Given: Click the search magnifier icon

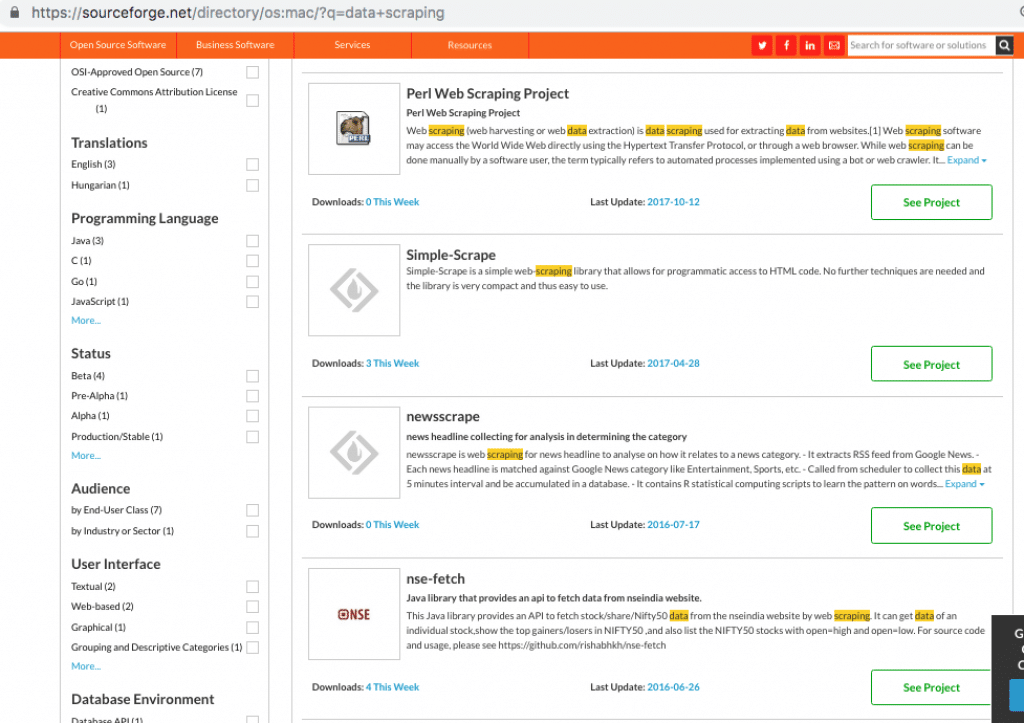Looking at the screenshot, I should click(x=1004, y=45).
